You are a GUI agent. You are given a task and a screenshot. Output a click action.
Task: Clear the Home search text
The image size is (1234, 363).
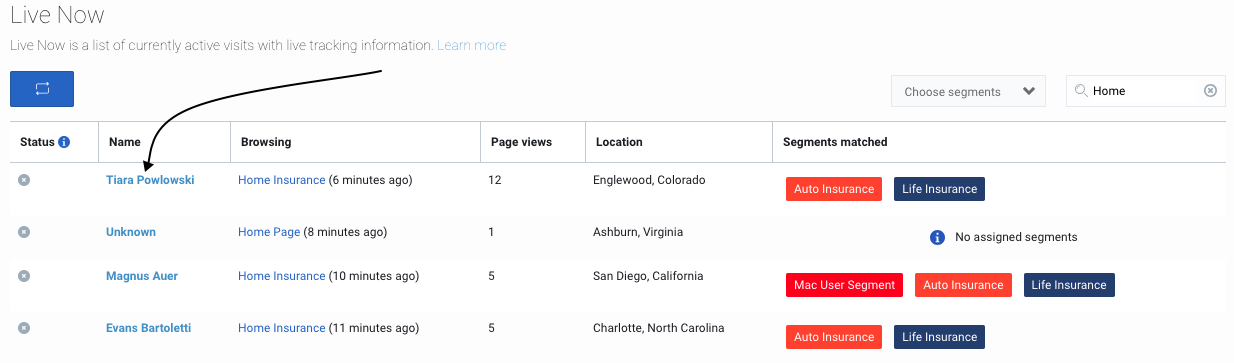1210,91
